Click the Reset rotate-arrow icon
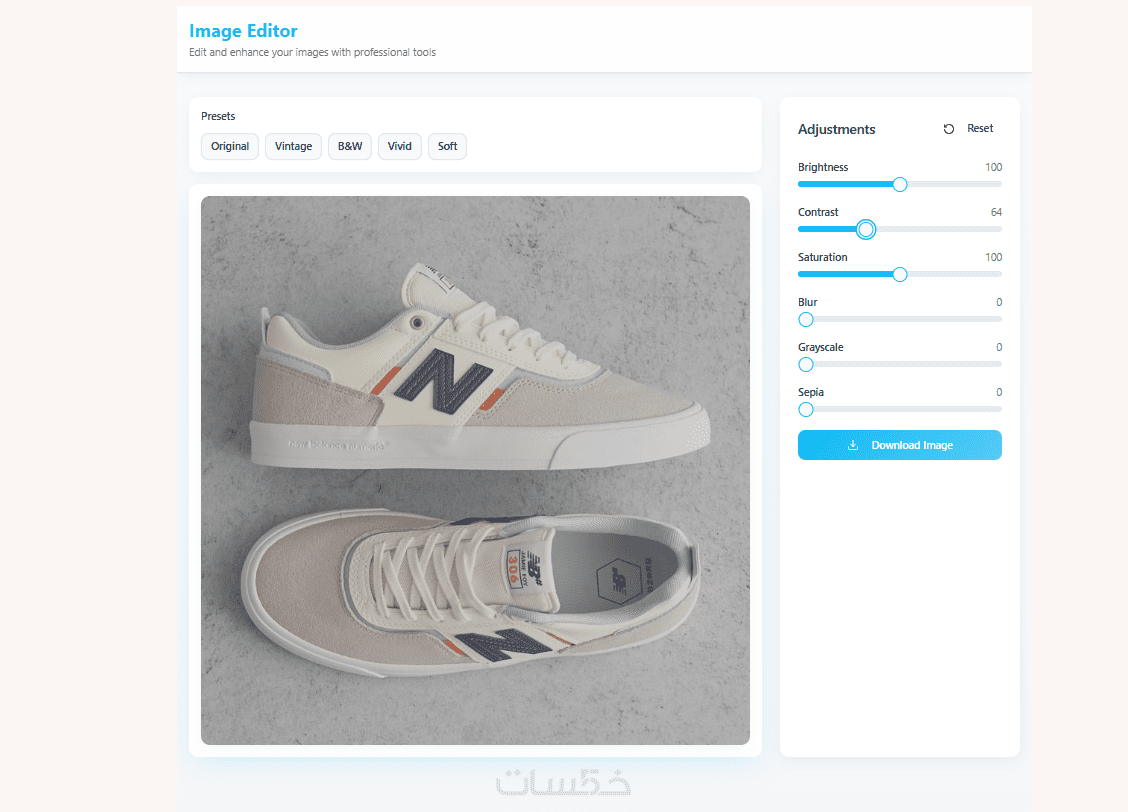 coord(949,129)
